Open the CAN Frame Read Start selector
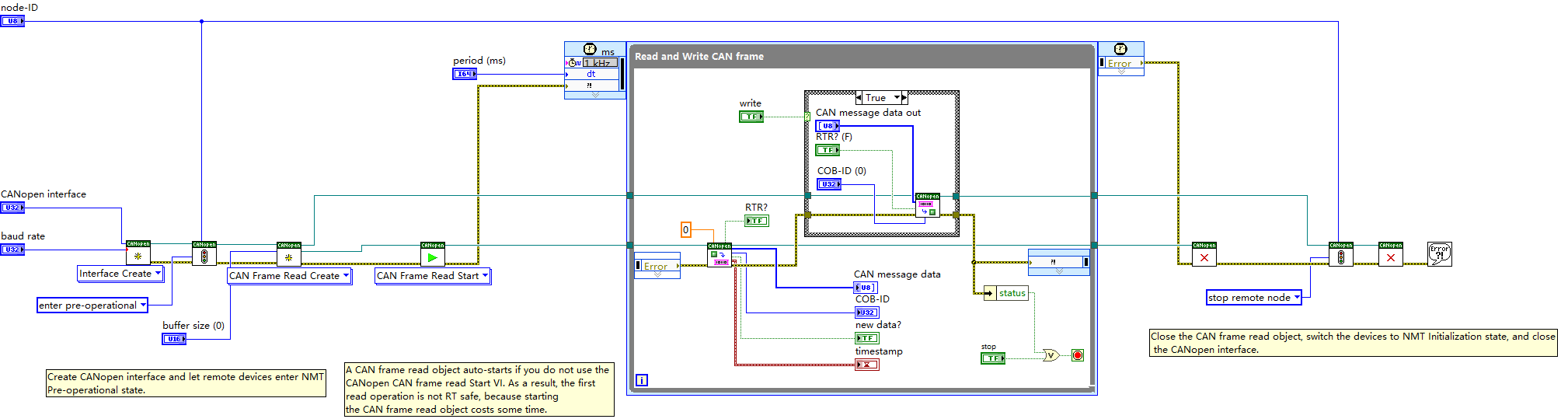The width and height of the screenshot is (1568, 419). click(x=485, y=276)
